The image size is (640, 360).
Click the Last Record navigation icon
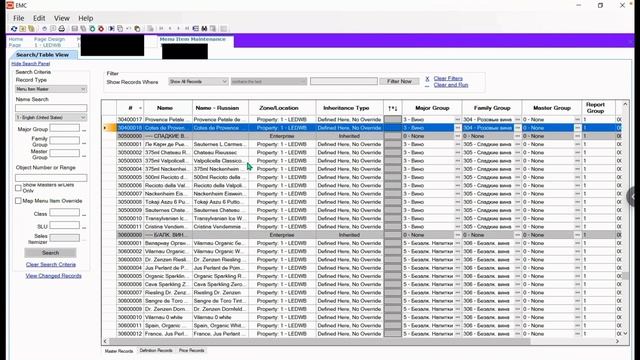[187, 29]
